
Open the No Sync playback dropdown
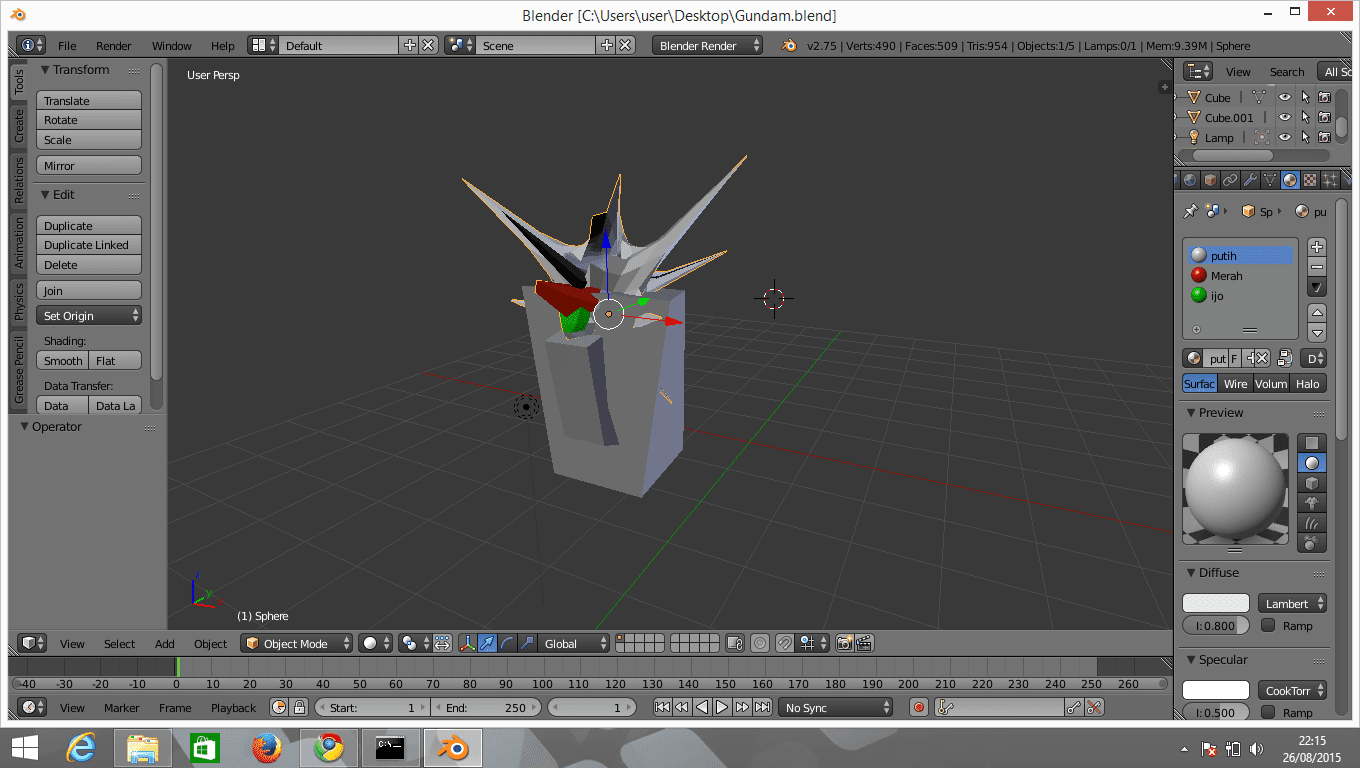click(835, 708)
